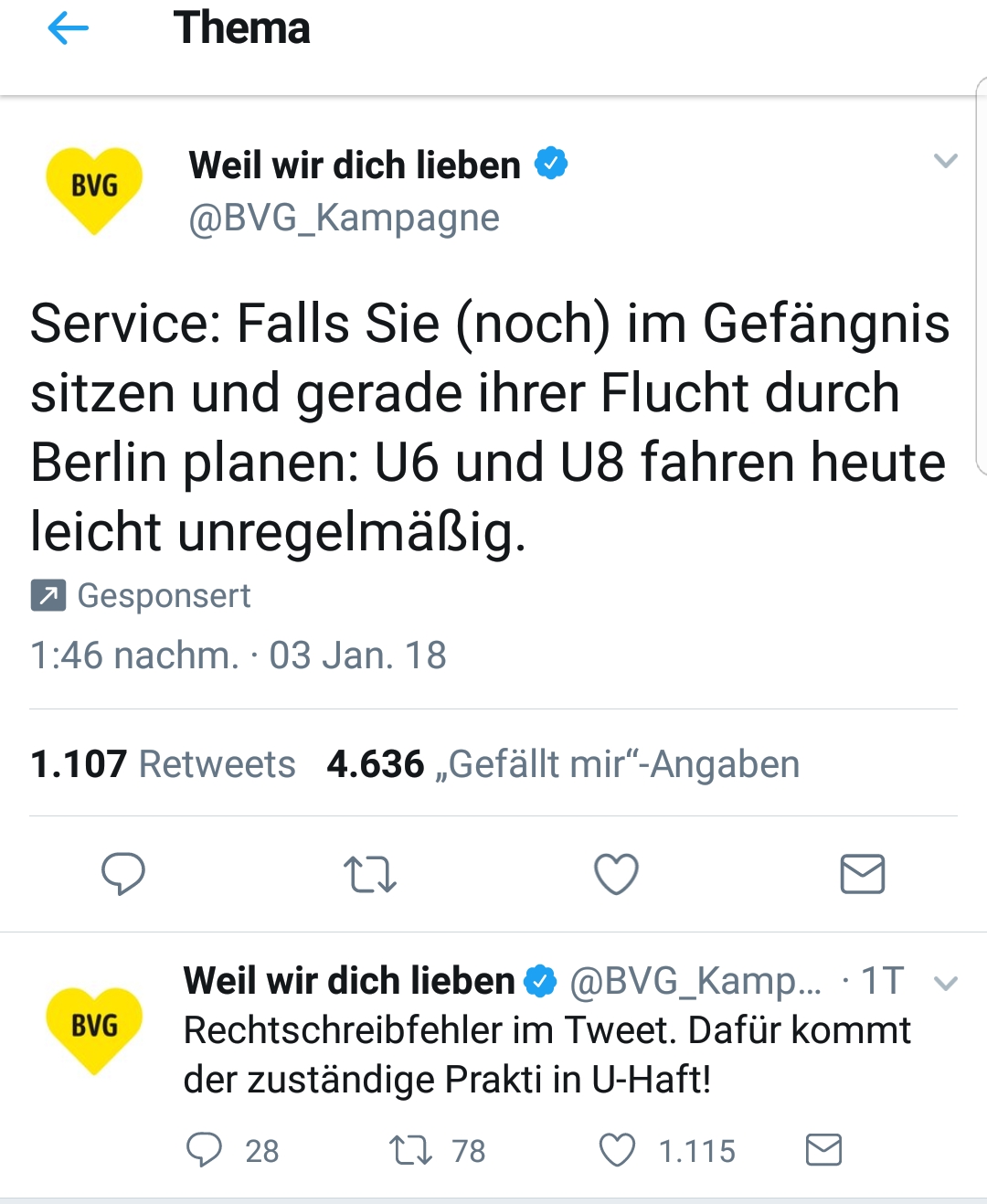Share main tweet via direct message
This screenshot has width=987, height=1204.
coord(862,874)
